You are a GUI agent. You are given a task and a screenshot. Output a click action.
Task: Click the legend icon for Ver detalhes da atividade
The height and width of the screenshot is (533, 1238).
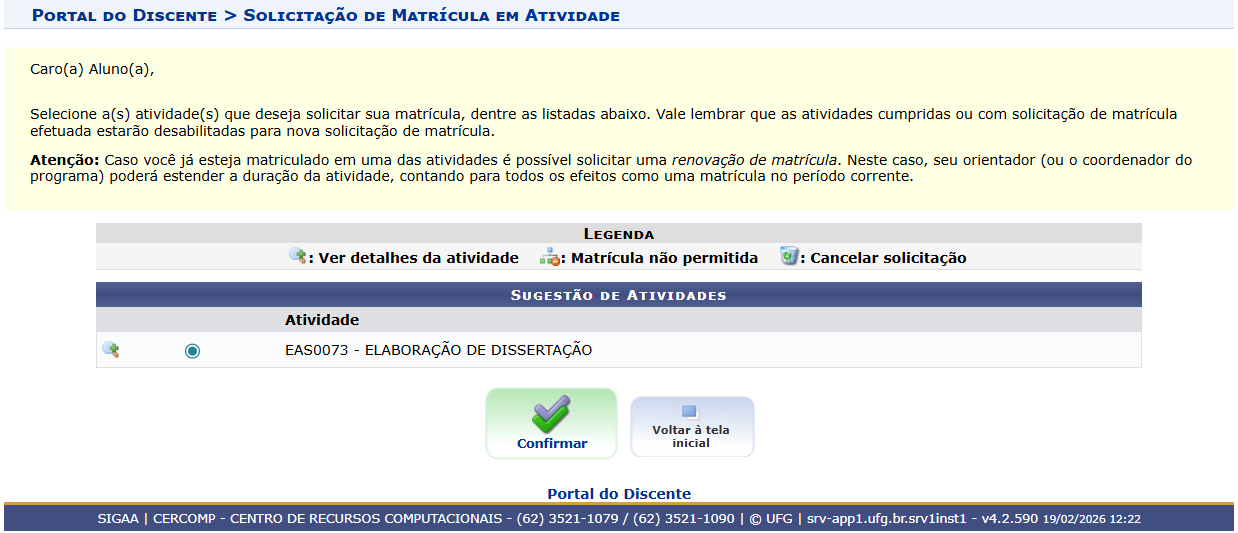(x=297, y=256)
